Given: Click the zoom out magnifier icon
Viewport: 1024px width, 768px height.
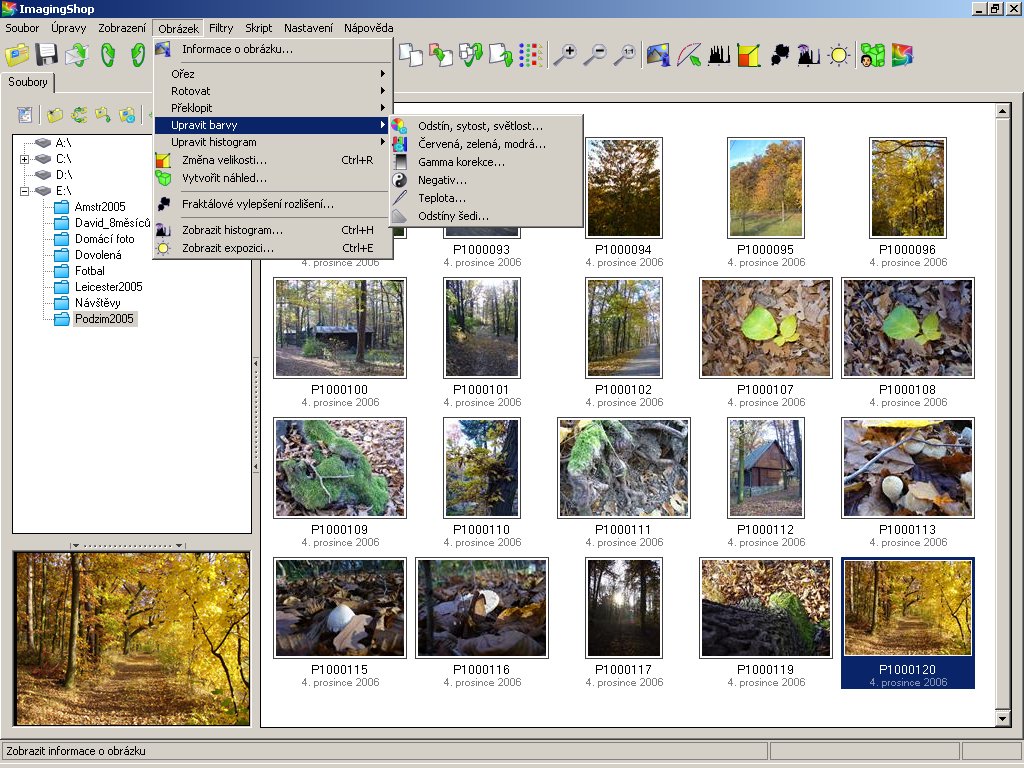Looking at the screenshot, I should [595, 55].
